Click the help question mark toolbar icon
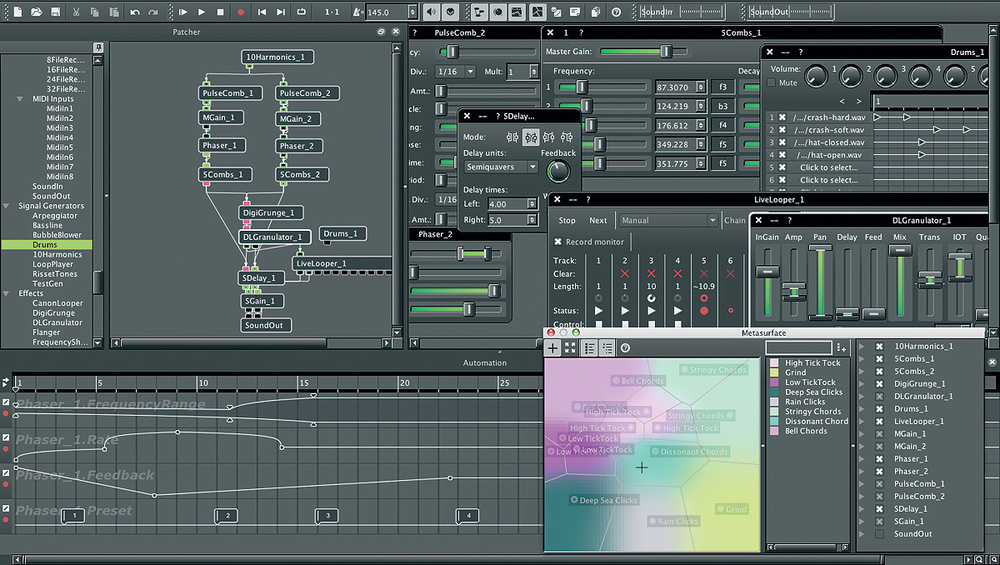Screen dimensions: 1000x565 [616, 11]
